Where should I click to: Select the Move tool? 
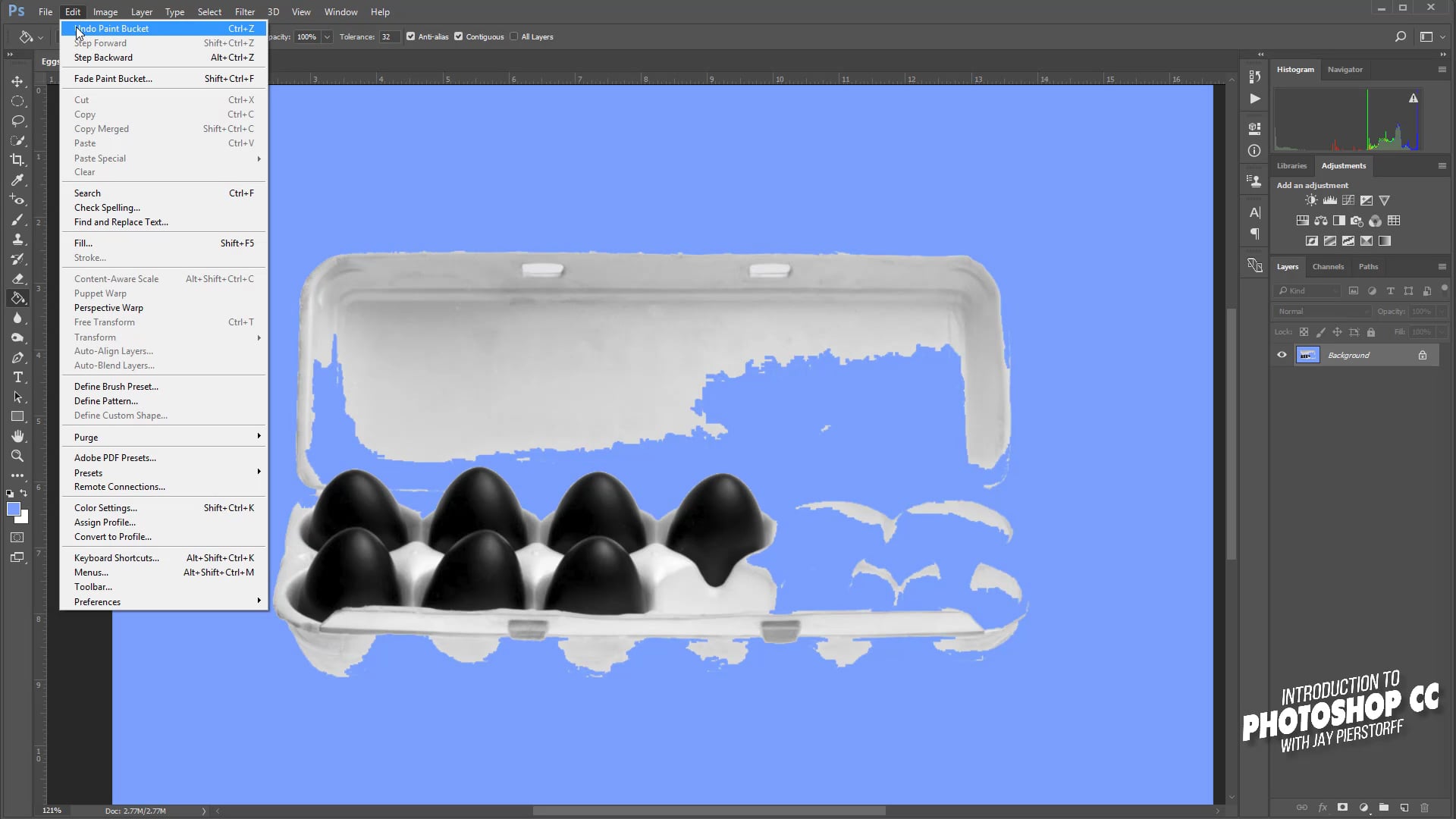pyautogui.click(x=17, y=81)
